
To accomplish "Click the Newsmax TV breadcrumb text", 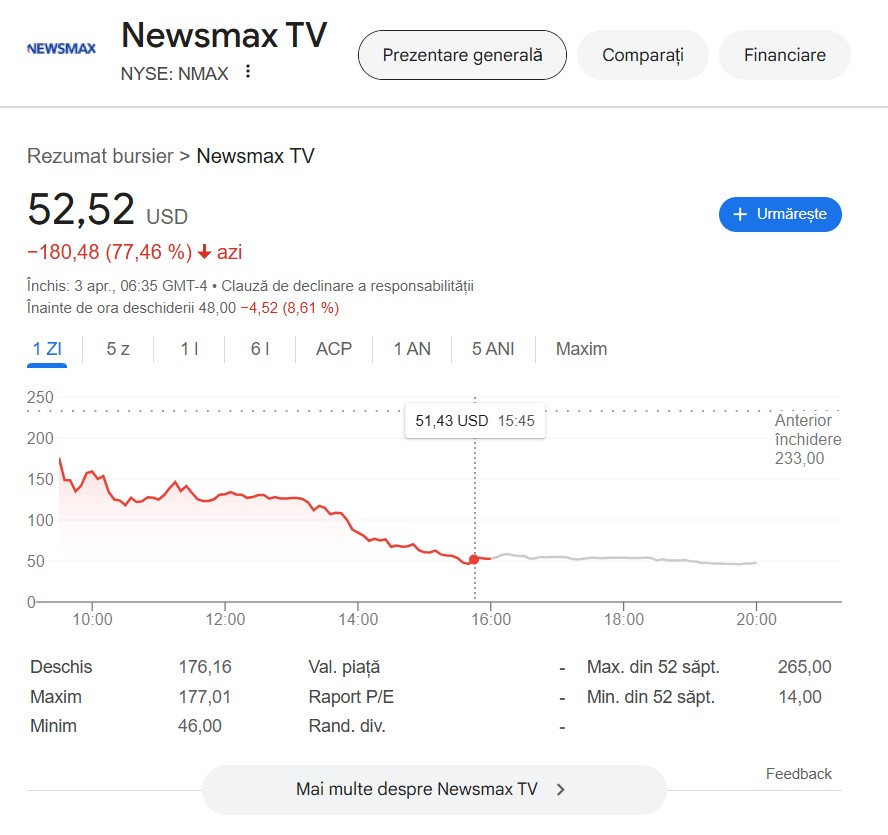I will [255, 156].
